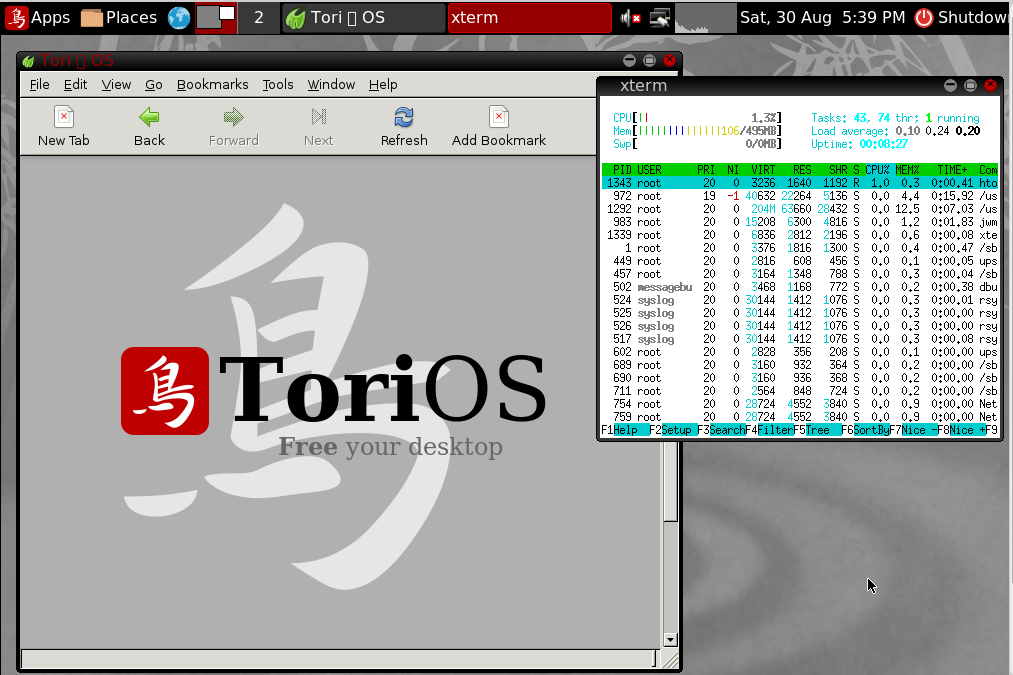Screen dimensions: 1013x675
Task: Click the Back arrow icon
Action: click(x=149, y=117)
